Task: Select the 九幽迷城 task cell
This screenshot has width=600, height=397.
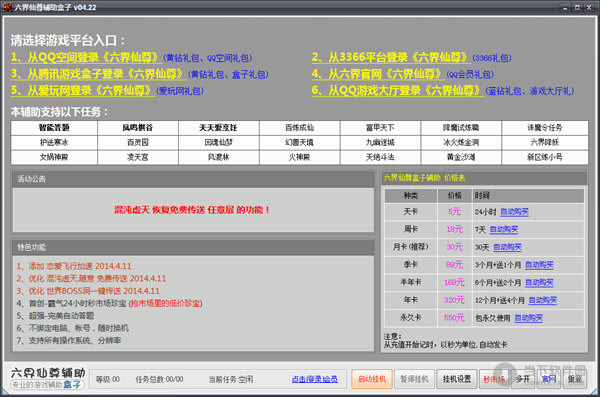Action: tap(380, 142)
